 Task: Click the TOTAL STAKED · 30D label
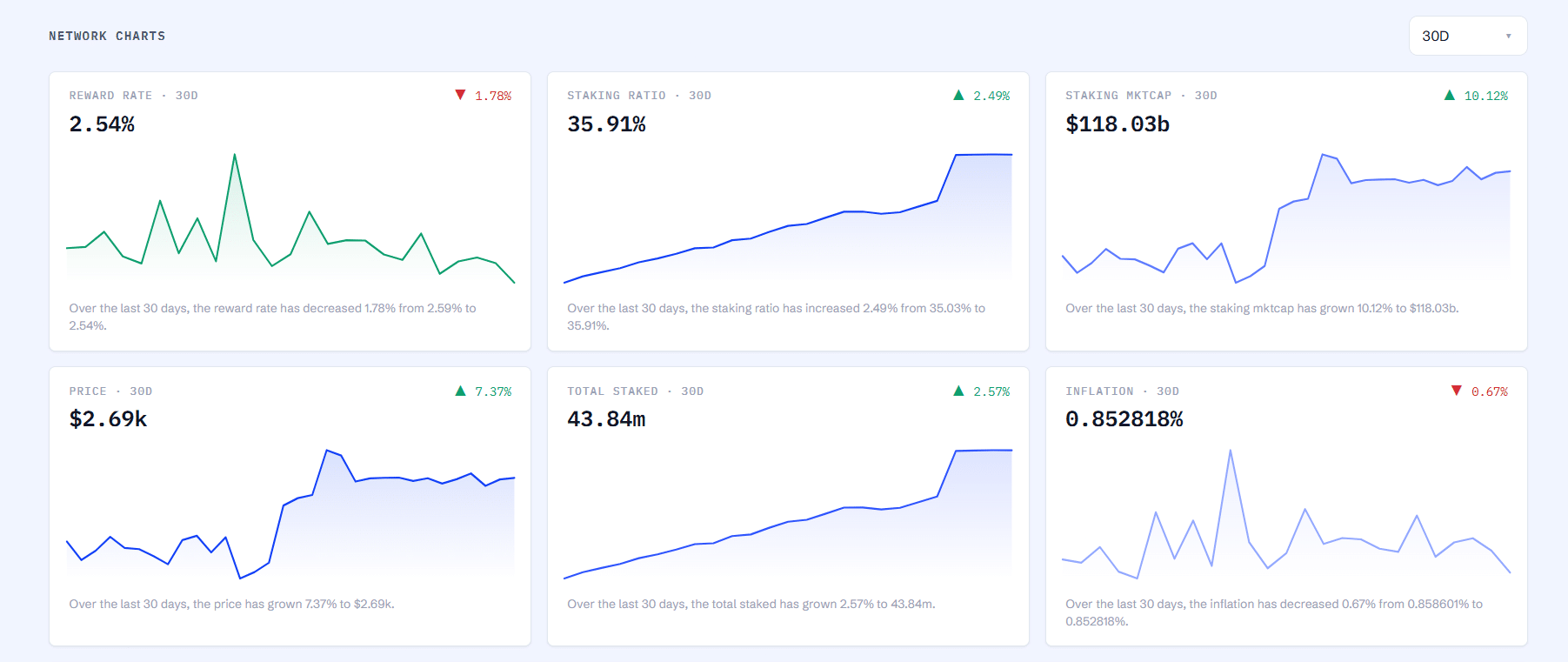(x=636, y=391)
